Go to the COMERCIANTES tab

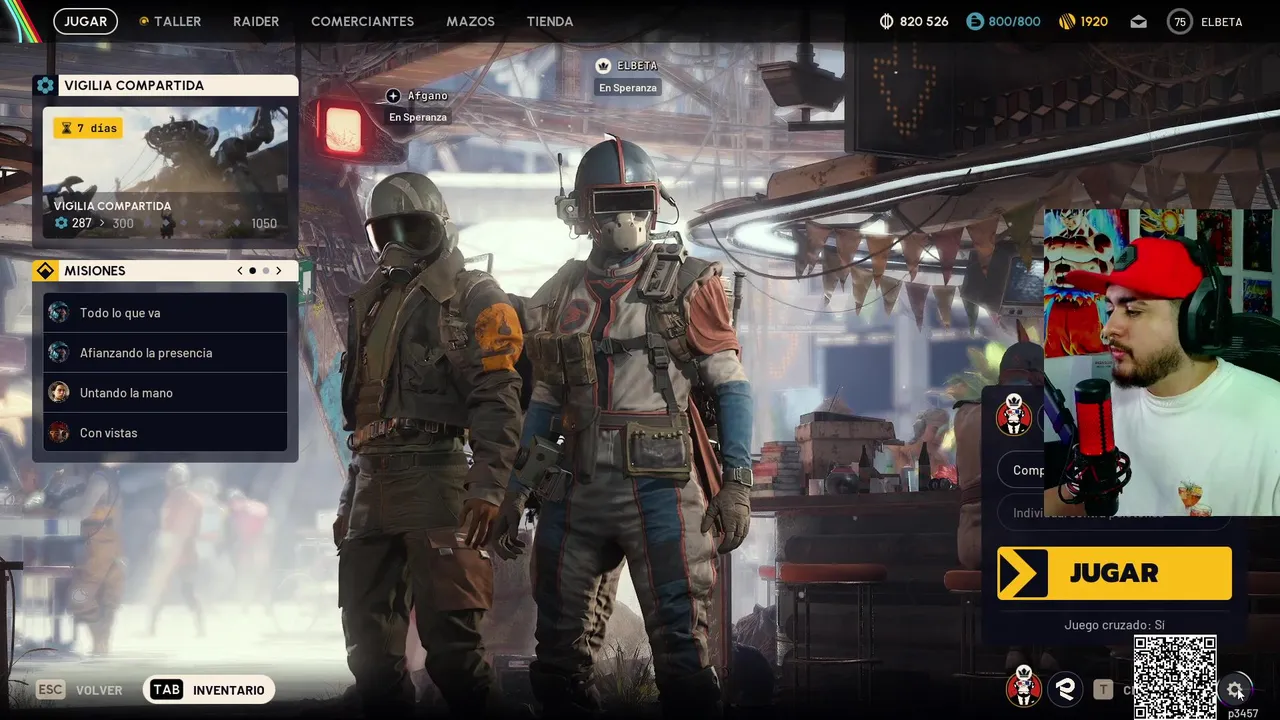(x=362, y=21)
